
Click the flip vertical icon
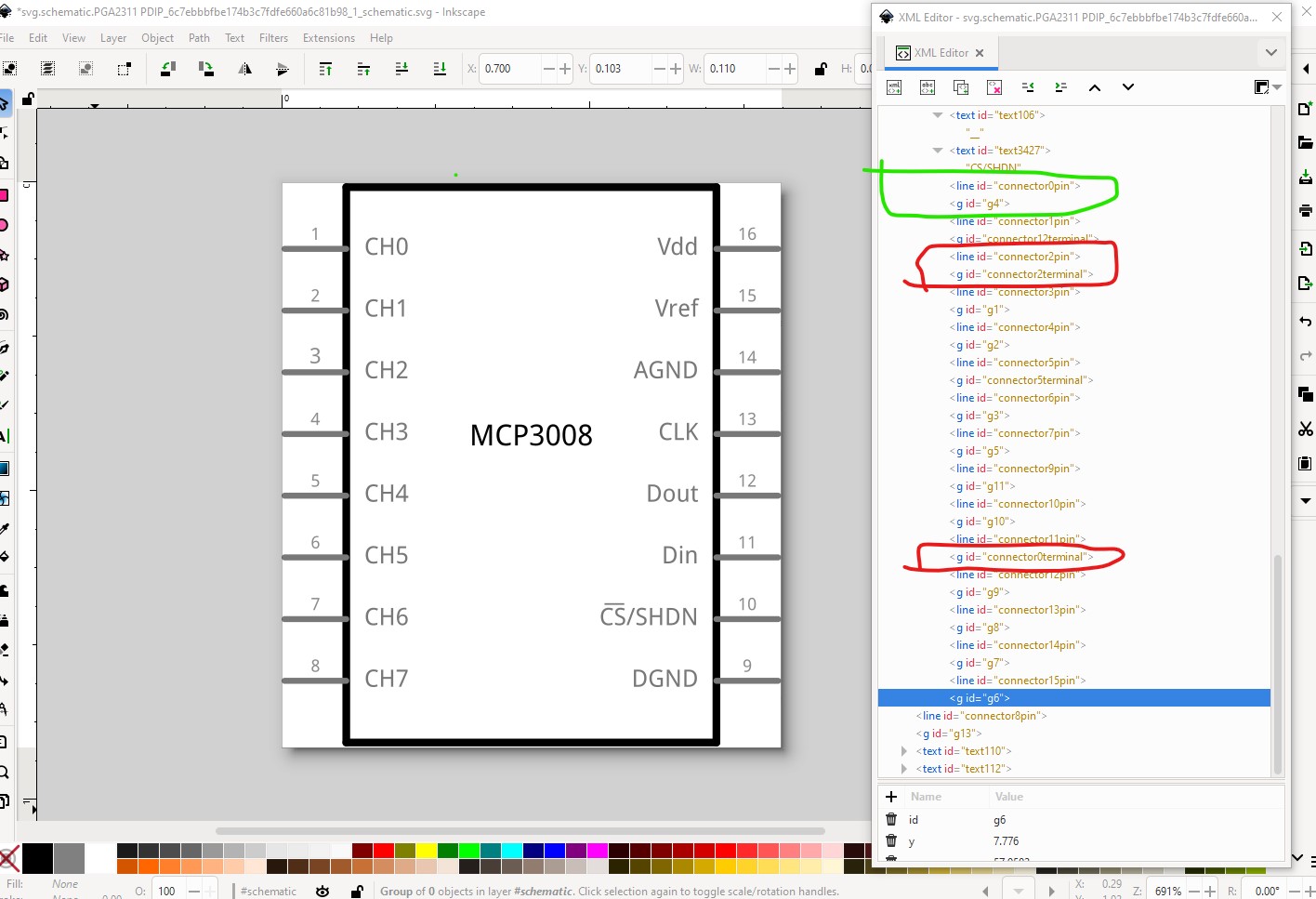283,69
